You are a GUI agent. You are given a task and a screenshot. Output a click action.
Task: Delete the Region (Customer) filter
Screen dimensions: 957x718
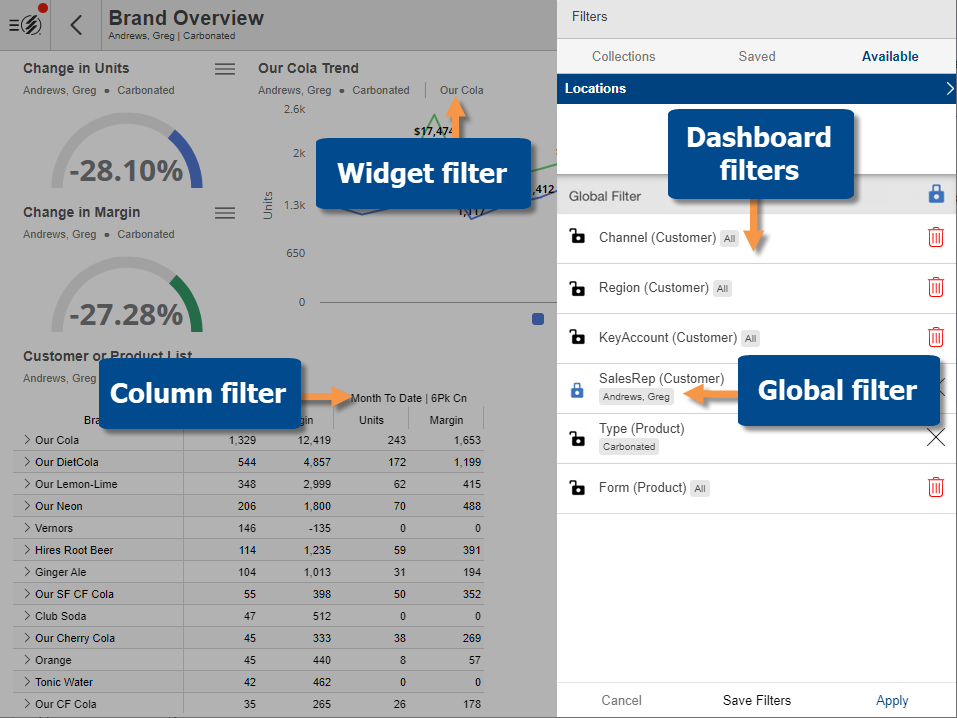935,288
